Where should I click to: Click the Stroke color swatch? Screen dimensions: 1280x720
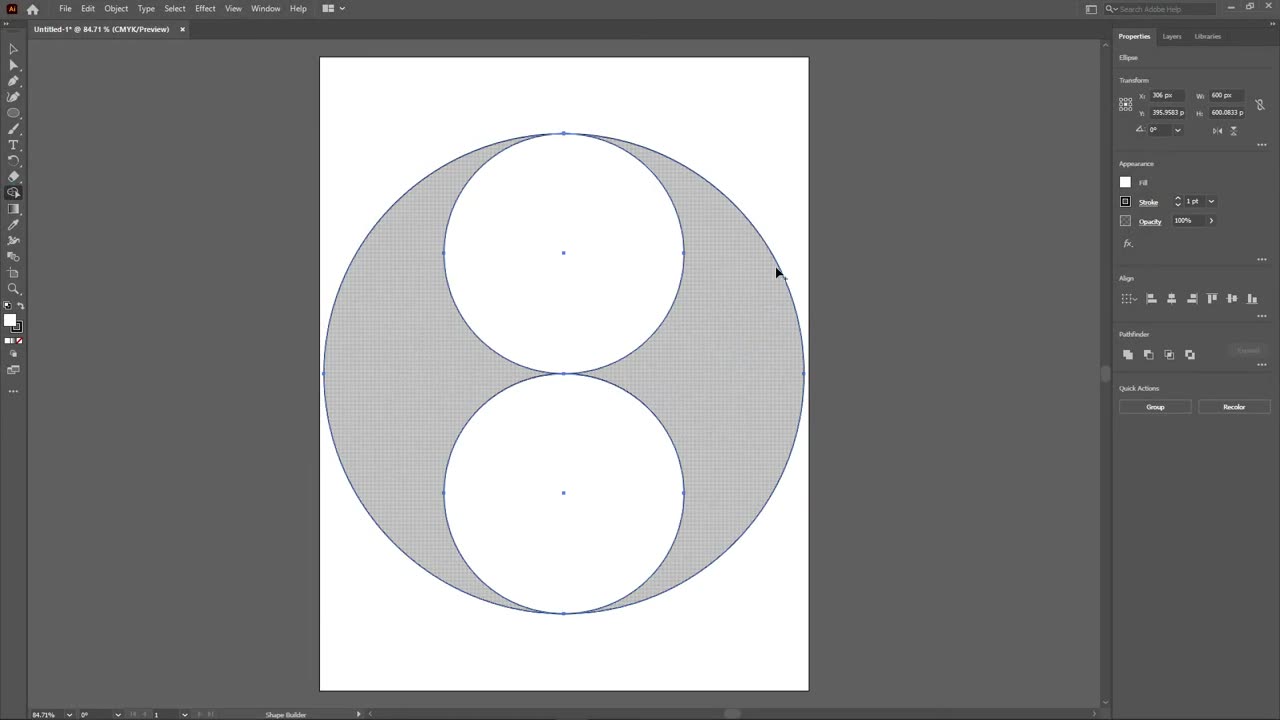(x=1125, y=202)
